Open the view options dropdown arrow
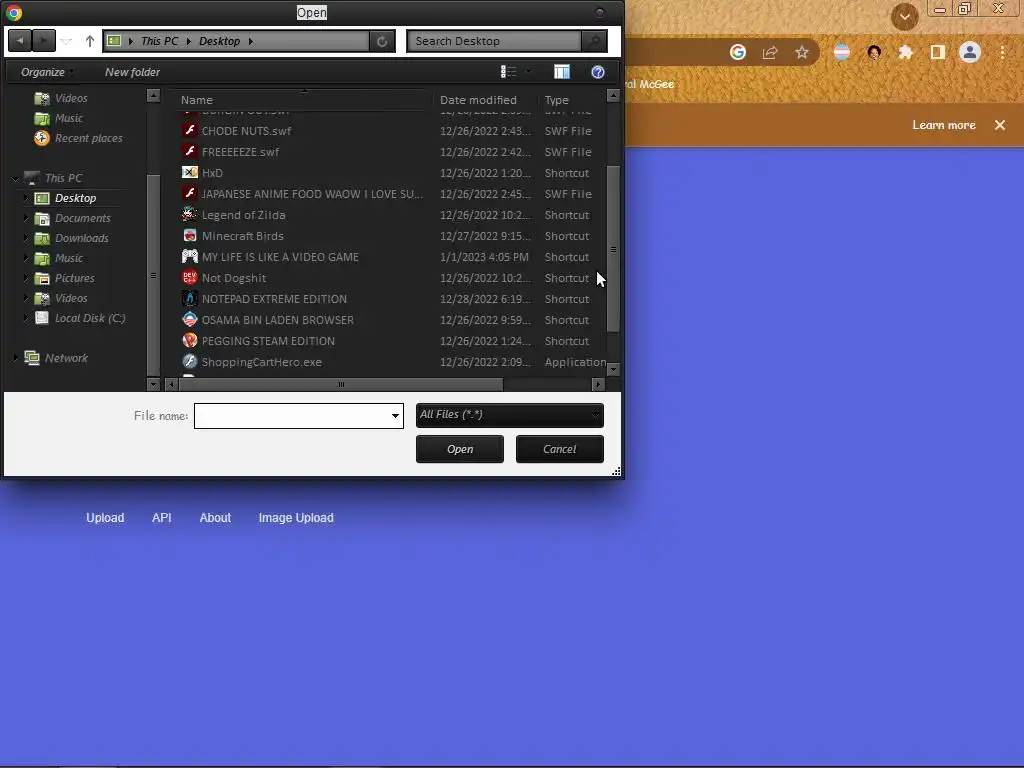1024x768 pixels. tap(528, 72)
